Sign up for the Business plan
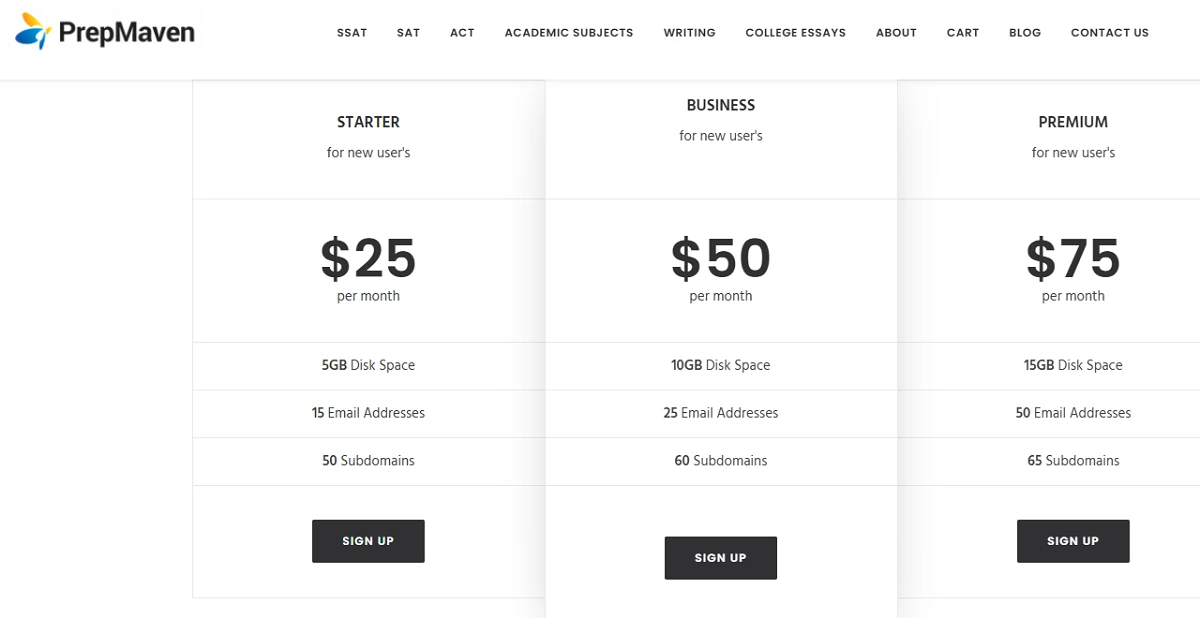This screenshot has height=618, width=1200. pos(720,558)
